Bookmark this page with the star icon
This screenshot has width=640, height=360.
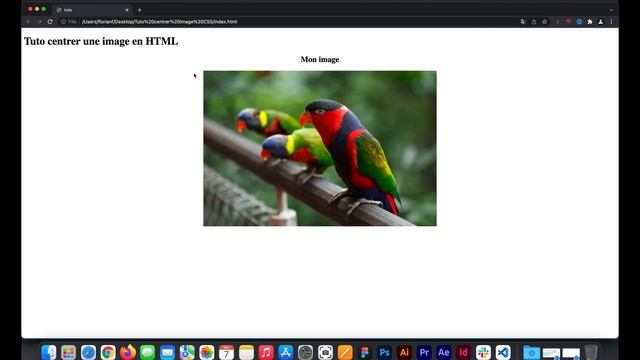(544, 22)
